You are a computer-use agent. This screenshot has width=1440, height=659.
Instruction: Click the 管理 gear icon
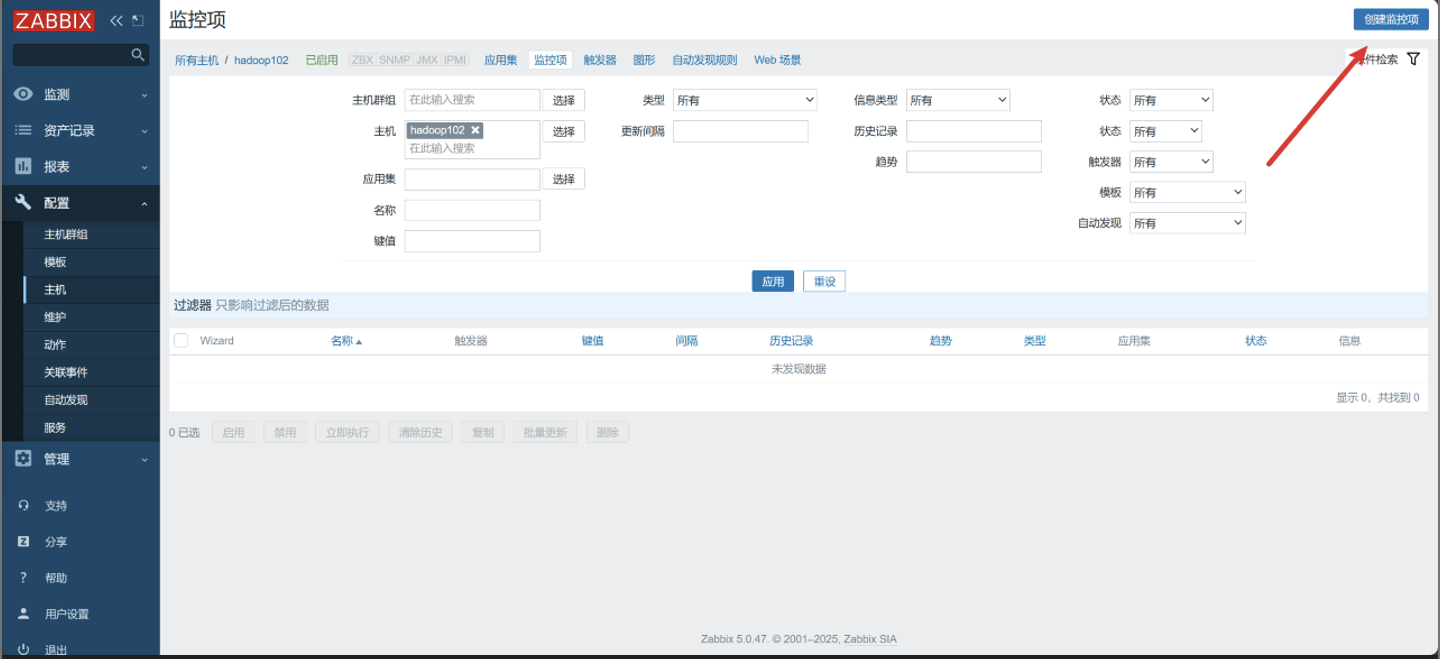pos(23,458)
